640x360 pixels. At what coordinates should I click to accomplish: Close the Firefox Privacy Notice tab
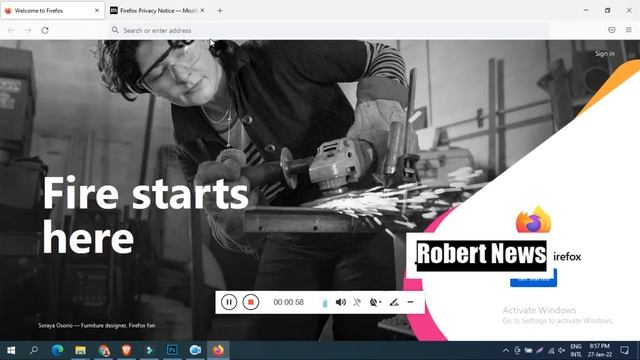click(x=202, y=11)
